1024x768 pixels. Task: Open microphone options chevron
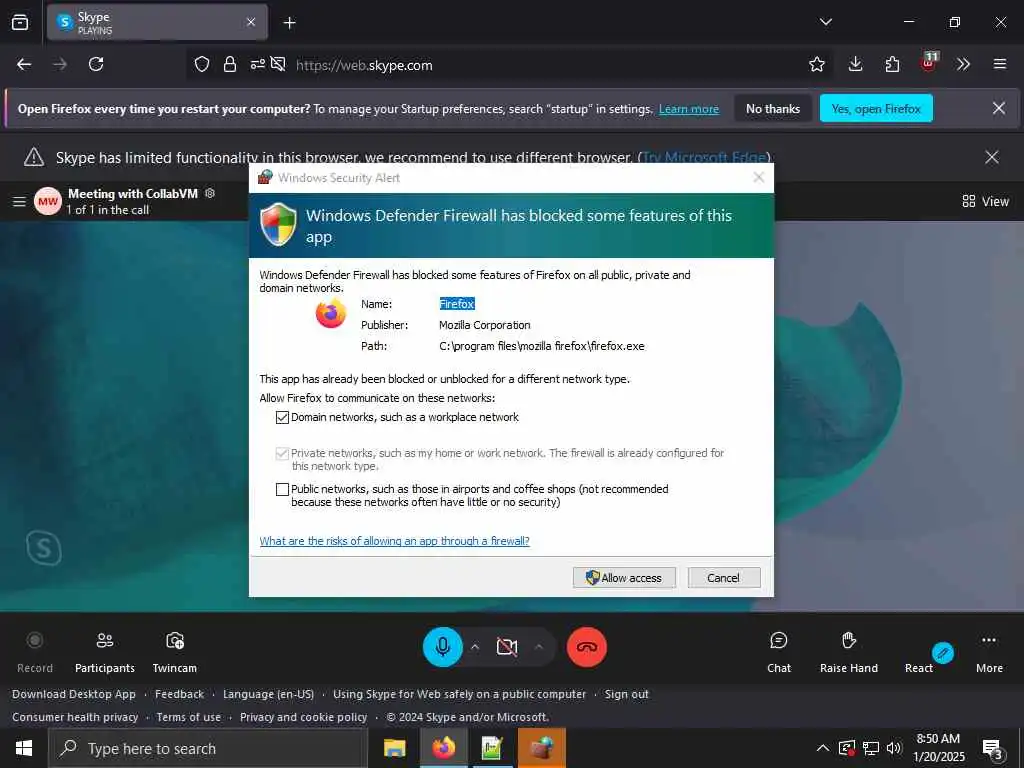coord(475,647)
